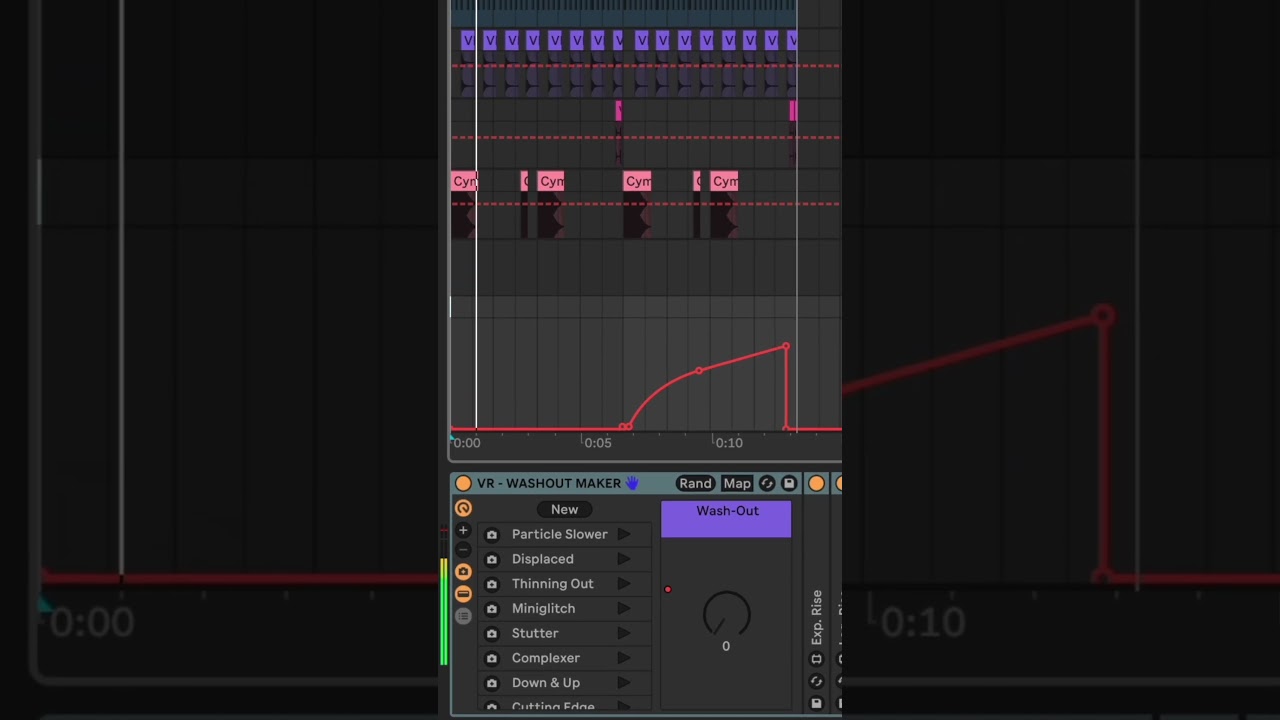Select the Stutter variation name
The width and height of the screenshot is (1280, 720).
pos(535,633)
